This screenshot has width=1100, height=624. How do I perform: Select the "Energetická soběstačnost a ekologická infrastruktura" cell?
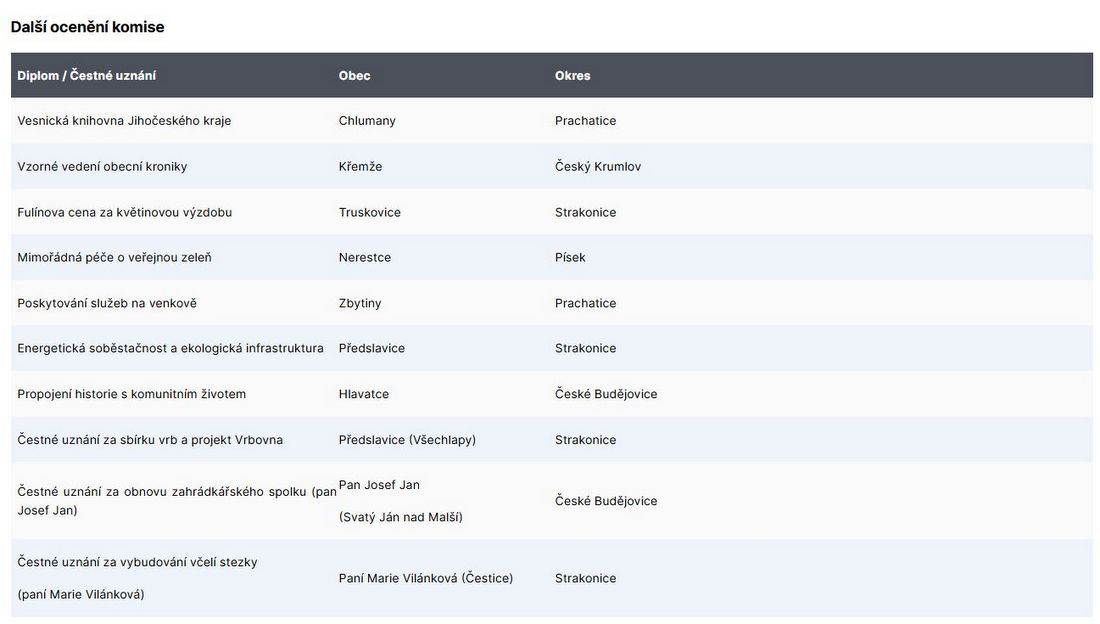tap(170, 349)
